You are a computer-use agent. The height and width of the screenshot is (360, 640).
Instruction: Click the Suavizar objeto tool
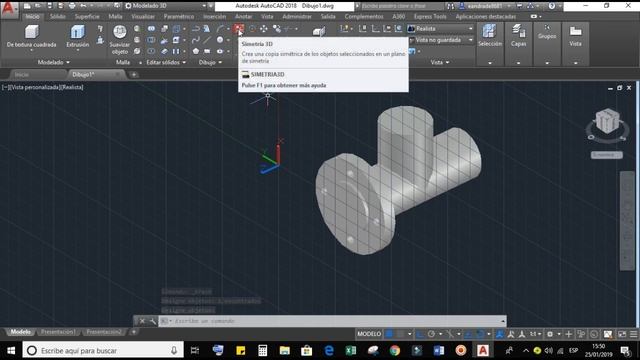click(x=120, y=40)
